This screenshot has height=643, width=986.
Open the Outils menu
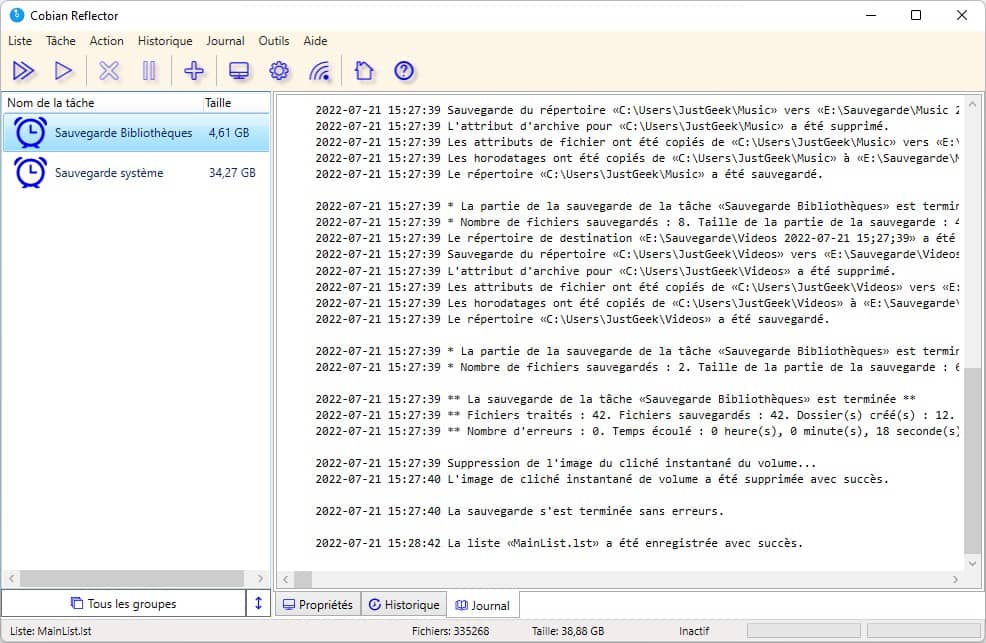[274, 41]
